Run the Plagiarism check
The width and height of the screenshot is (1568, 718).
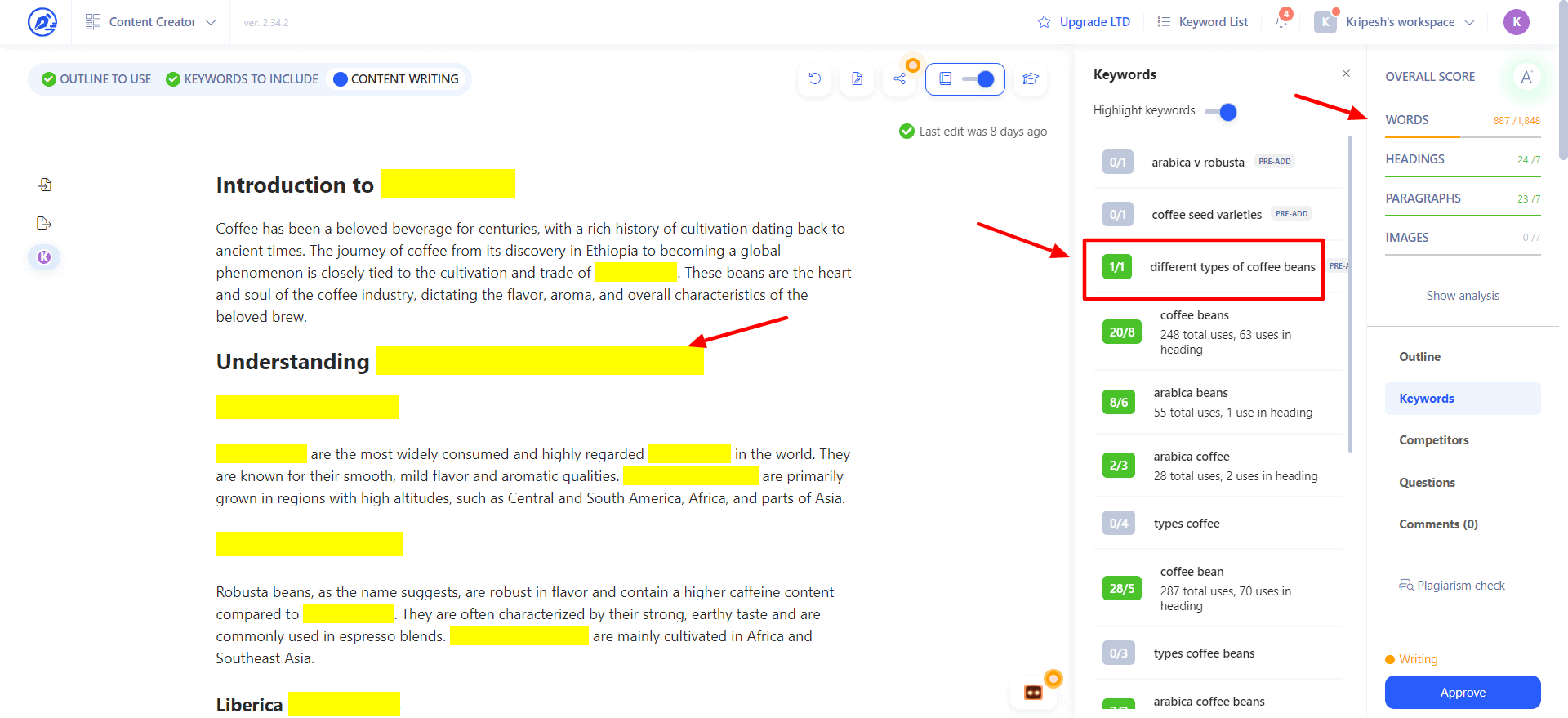click(x=1452, y=586)
